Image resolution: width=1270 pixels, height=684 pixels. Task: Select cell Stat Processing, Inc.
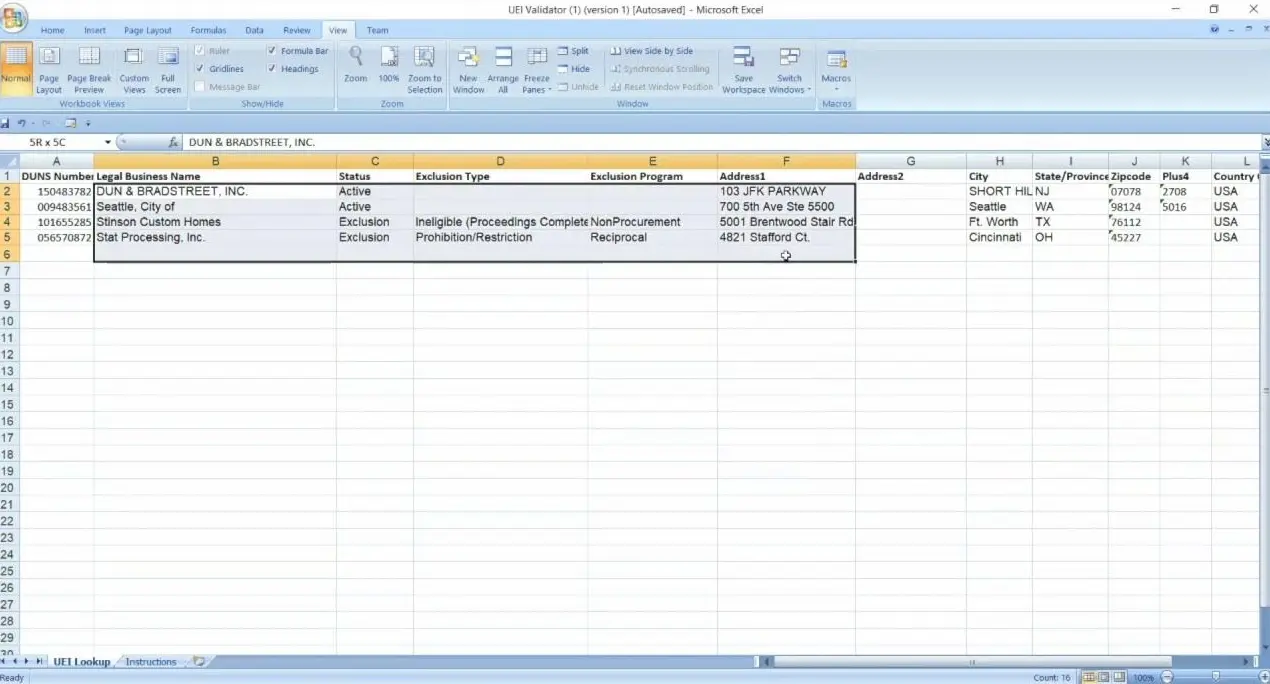click(x=215, y=238)
